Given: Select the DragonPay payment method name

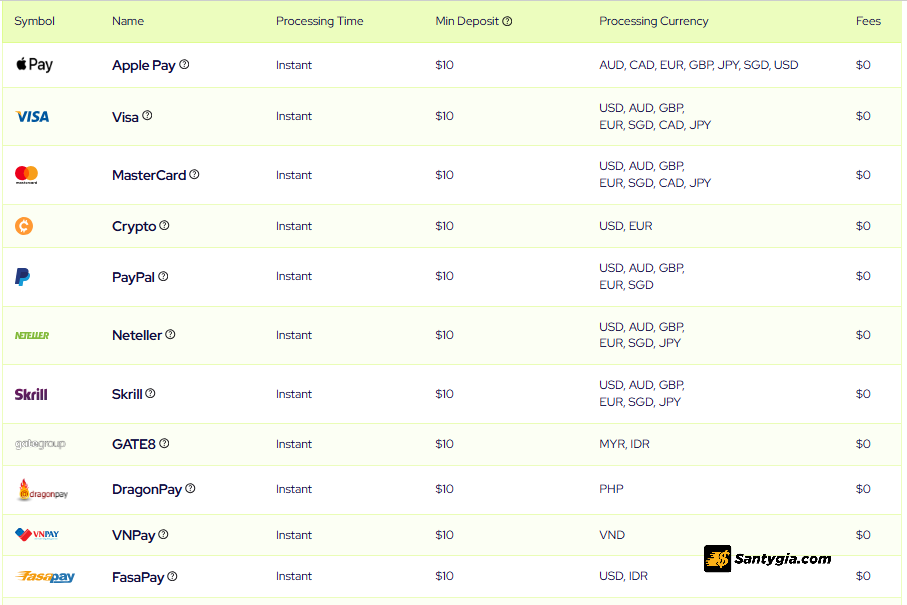Looking at the screenshot, I should coord(147,489).
